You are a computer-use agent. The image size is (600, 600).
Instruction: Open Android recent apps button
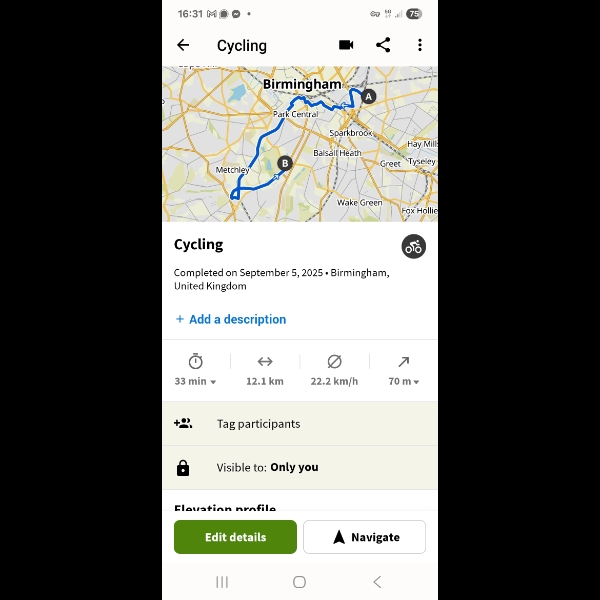click(x=222, y=582)
